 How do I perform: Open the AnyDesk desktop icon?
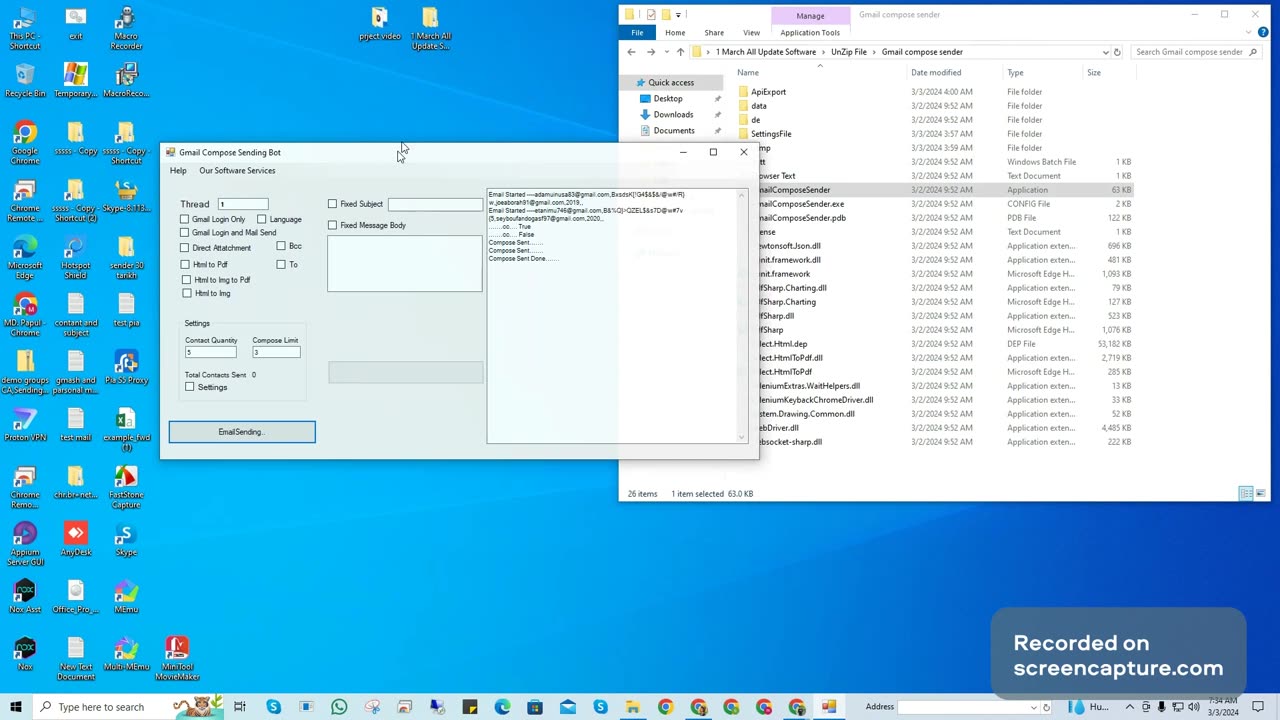(x=76, y=539)
